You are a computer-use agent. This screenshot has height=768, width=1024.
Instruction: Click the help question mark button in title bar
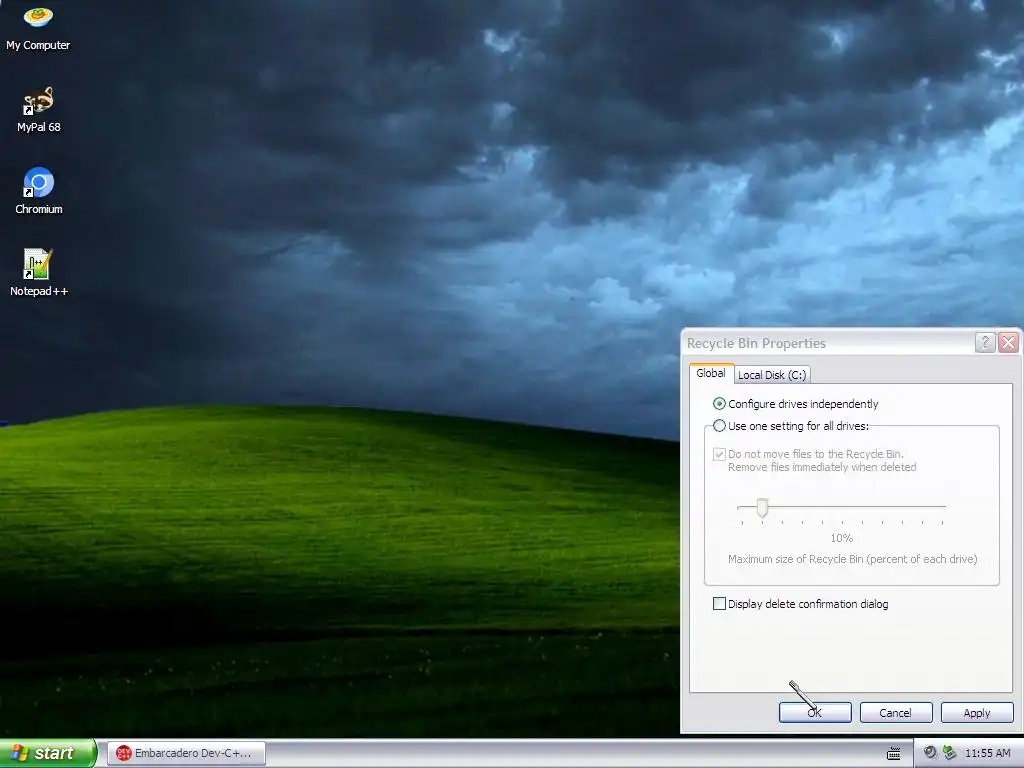pyautogui.click(x=985, y=342)
